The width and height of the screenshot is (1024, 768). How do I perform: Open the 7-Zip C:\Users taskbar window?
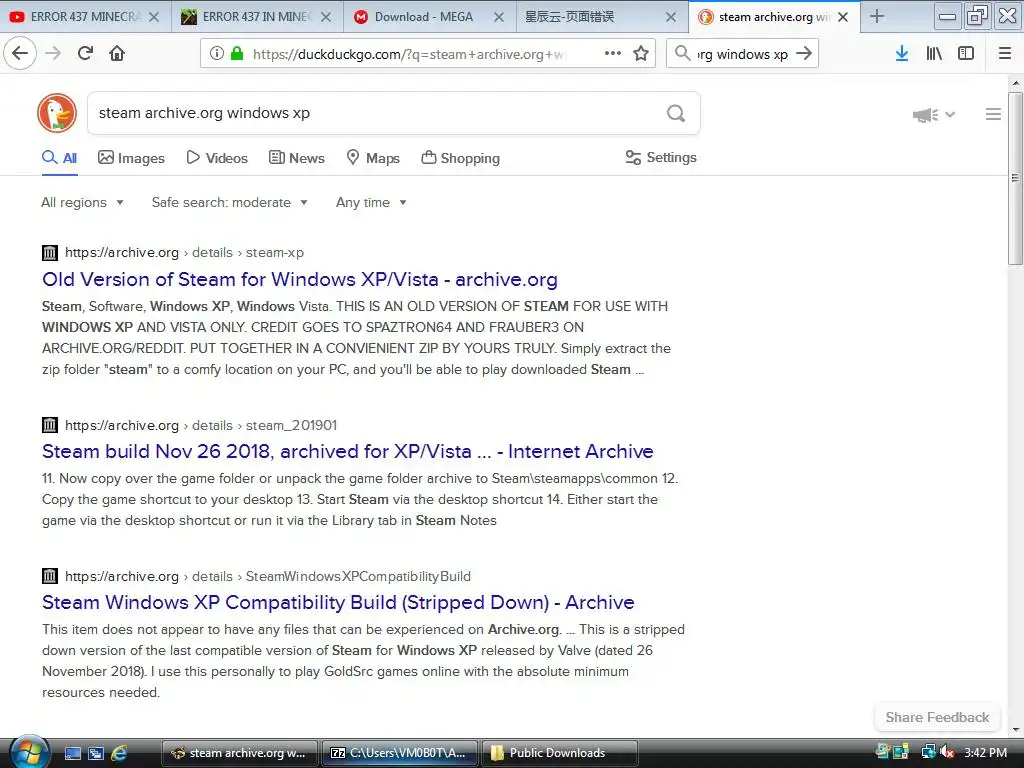399,753
